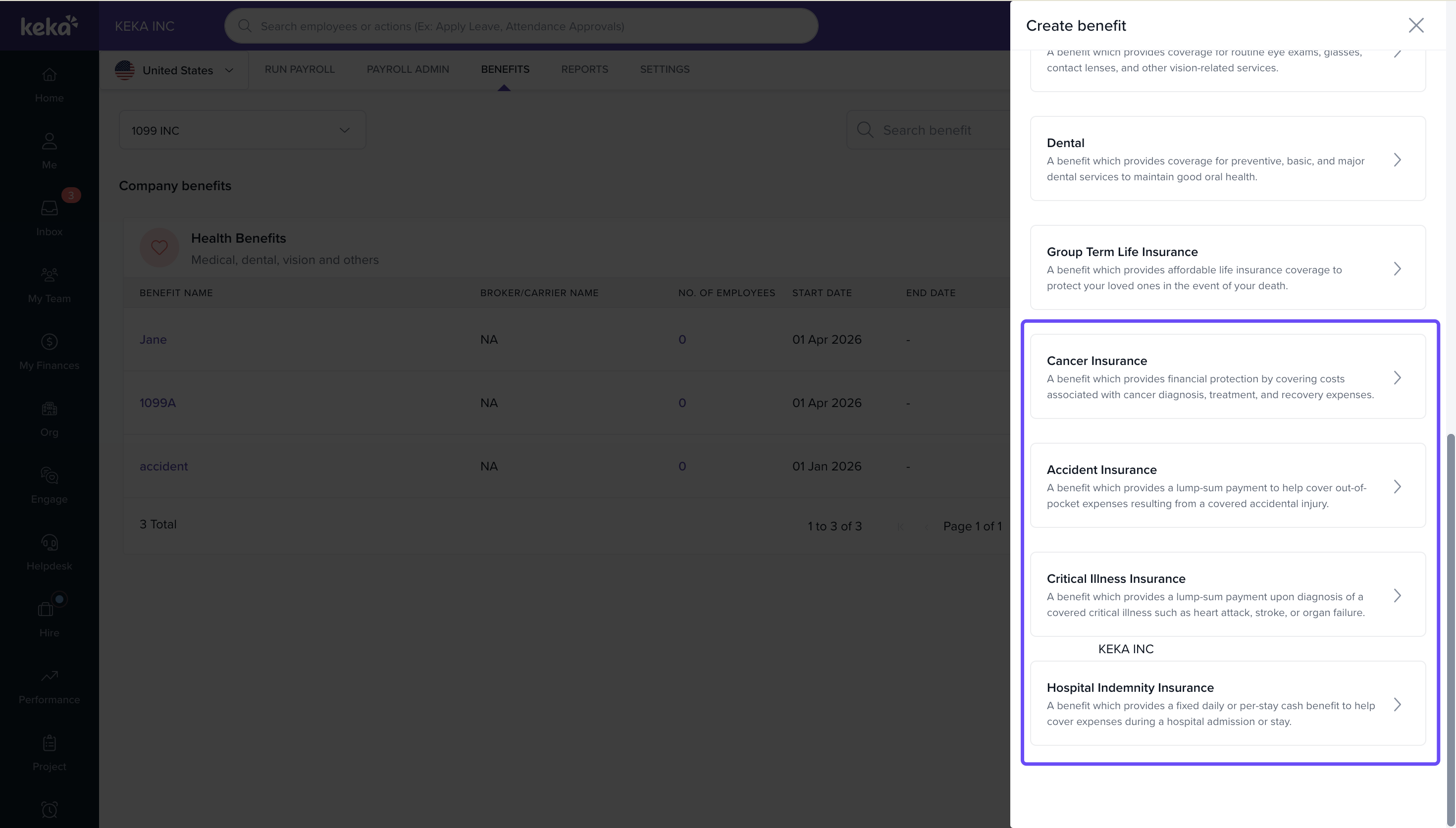Open Helpdesk headset icon

[x=50, y=543]
